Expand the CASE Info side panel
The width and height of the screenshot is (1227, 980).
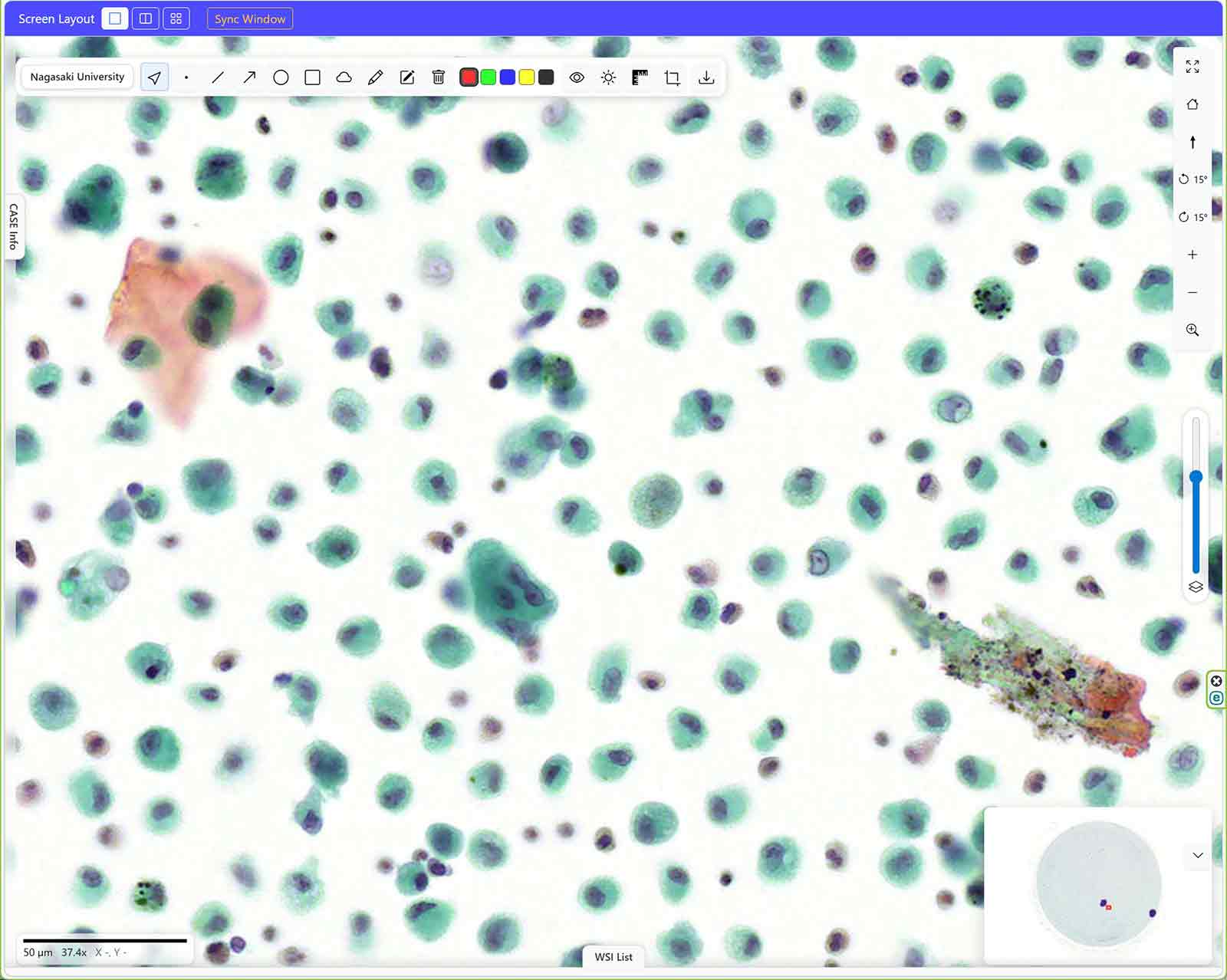pyautogui.click(x=13, y=226)
